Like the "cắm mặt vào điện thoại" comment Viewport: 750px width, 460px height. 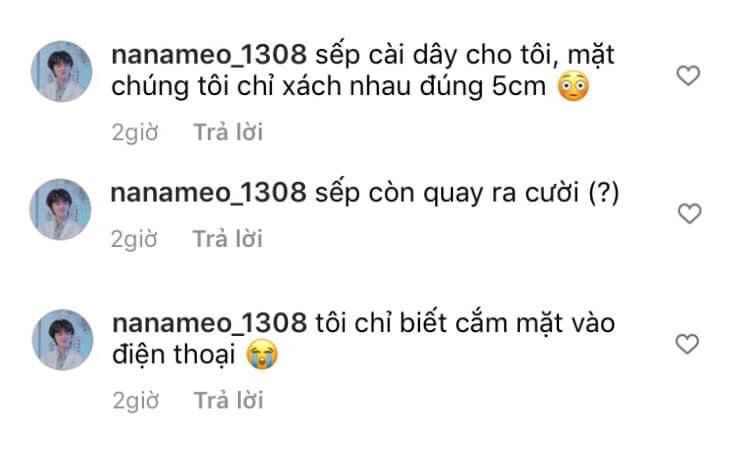click(687, 344)
